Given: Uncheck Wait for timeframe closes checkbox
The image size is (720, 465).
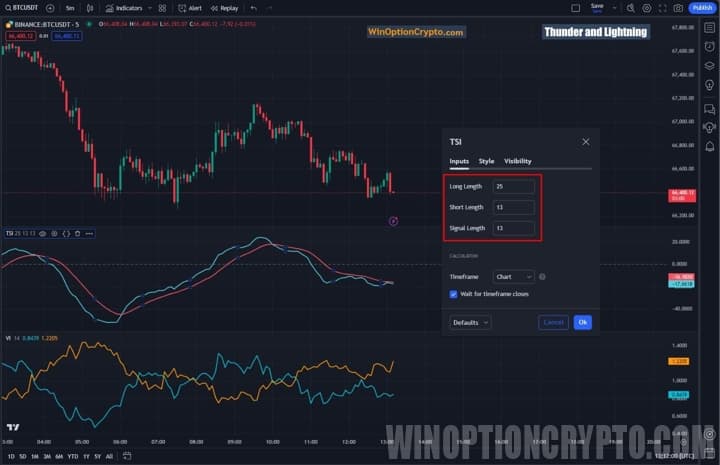Looking at the screenshot, I should [x=454, y=294].
